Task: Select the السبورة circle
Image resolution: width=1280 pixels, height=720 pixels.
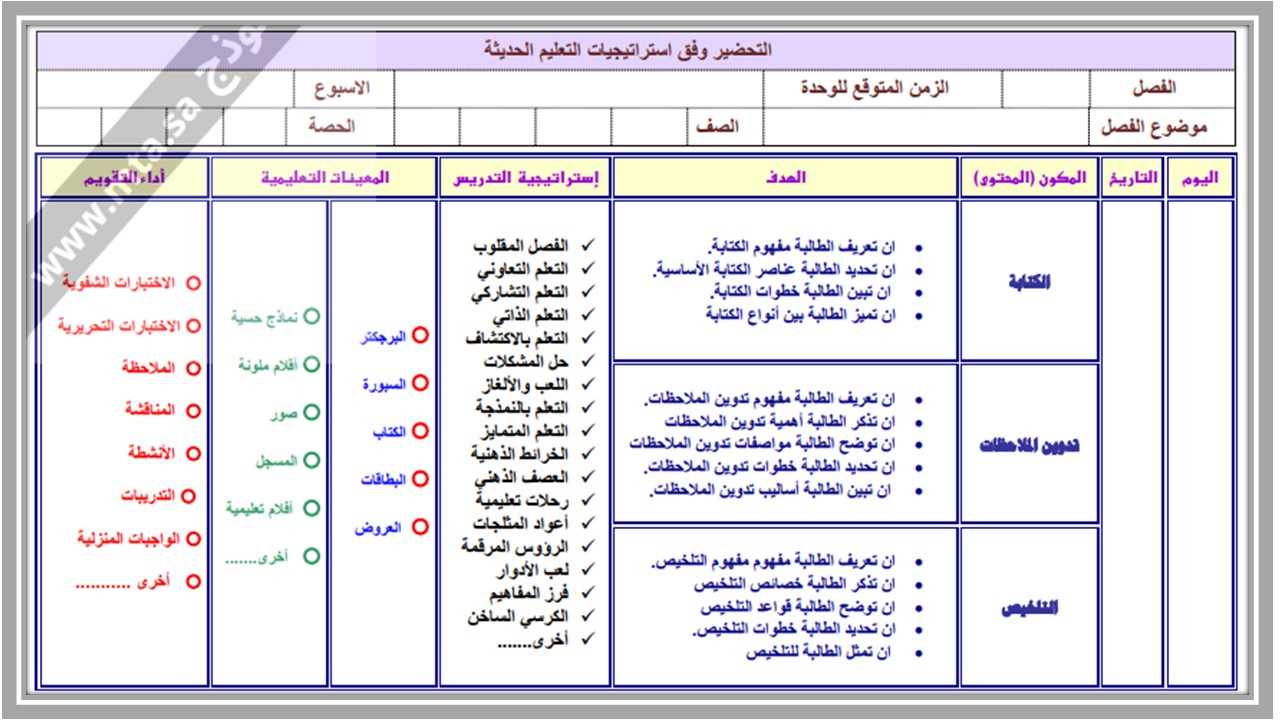Action: pyautogui.click(x=420, y=383)
